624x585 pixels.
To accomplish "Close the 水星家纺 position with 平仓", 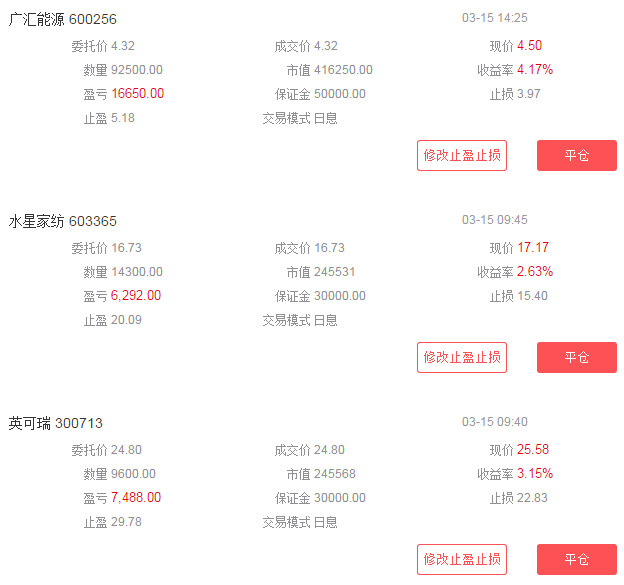I will [576, 357].
